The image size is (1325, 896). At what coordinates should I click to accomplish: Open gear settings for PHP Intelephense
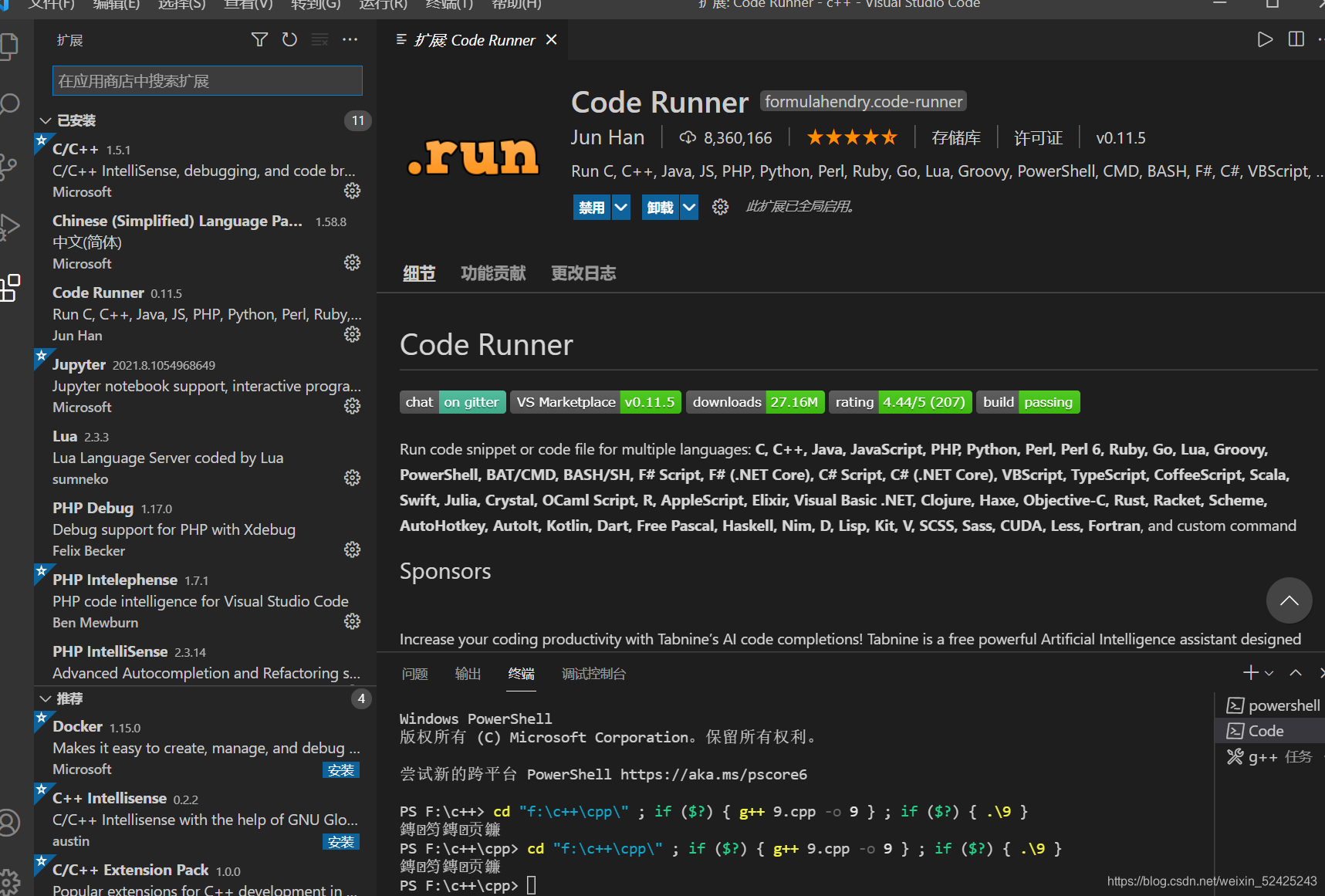coord(352,621)
